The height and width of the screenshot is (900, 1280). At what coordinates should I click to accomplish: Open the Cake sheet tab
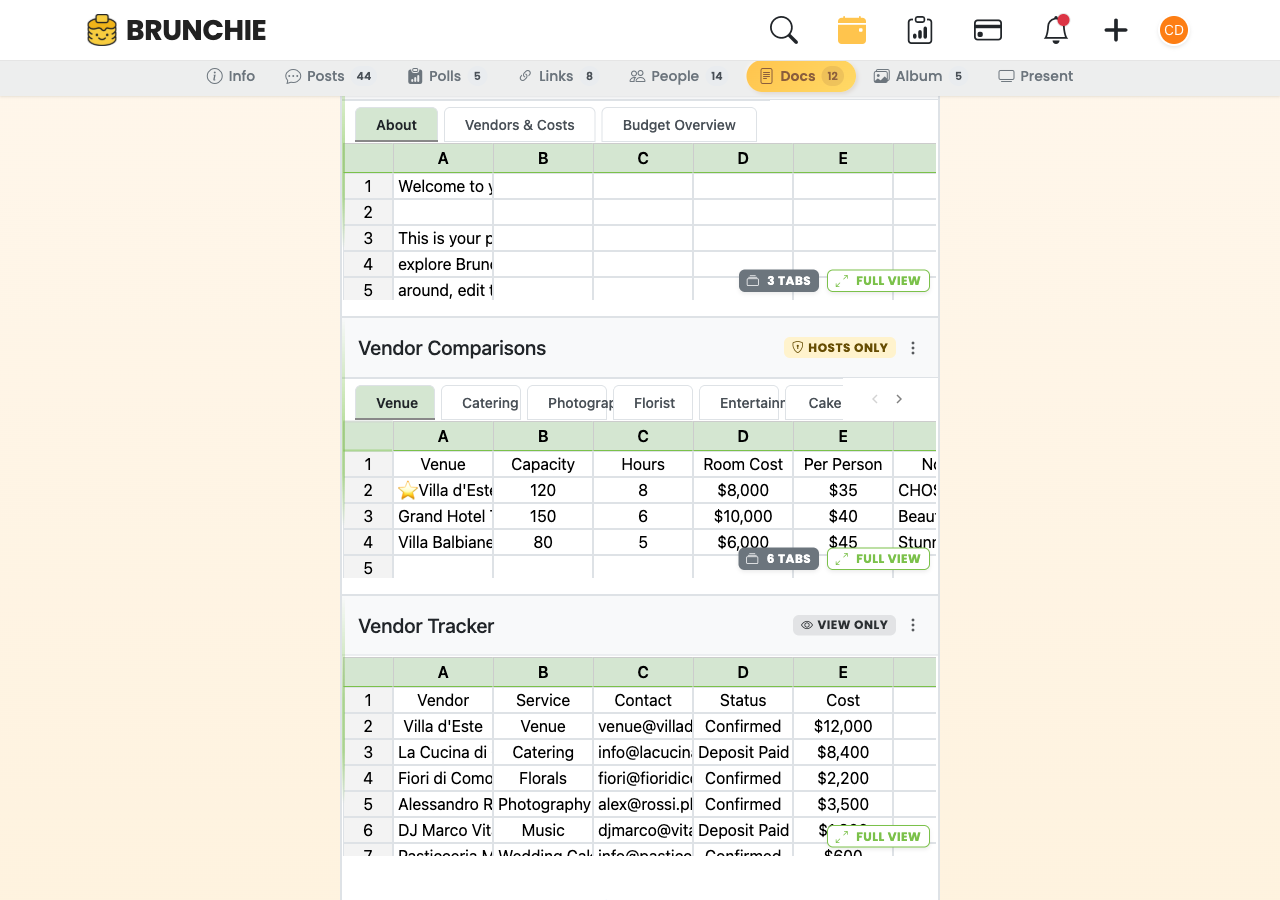point(815,403)
